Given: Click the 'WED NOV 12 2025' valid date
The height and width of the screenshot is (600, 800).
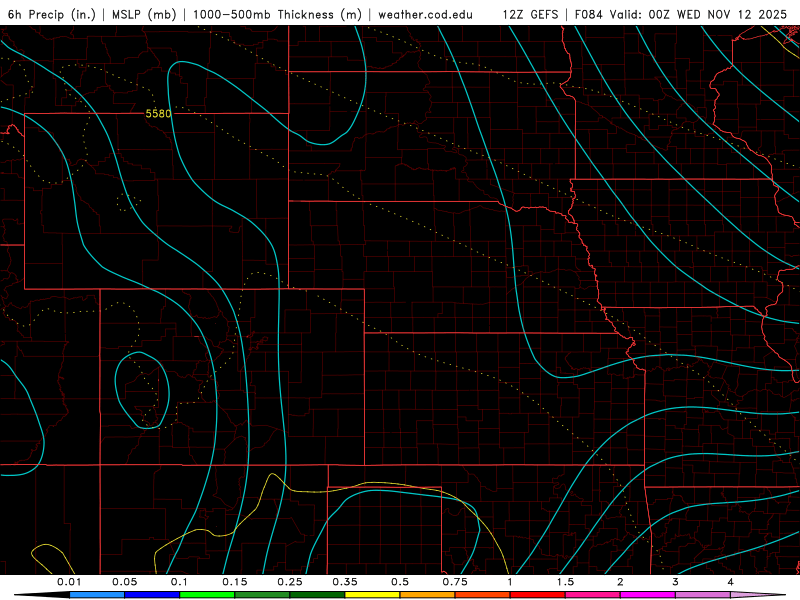Looking at the screenshot, I should point(732,14).
